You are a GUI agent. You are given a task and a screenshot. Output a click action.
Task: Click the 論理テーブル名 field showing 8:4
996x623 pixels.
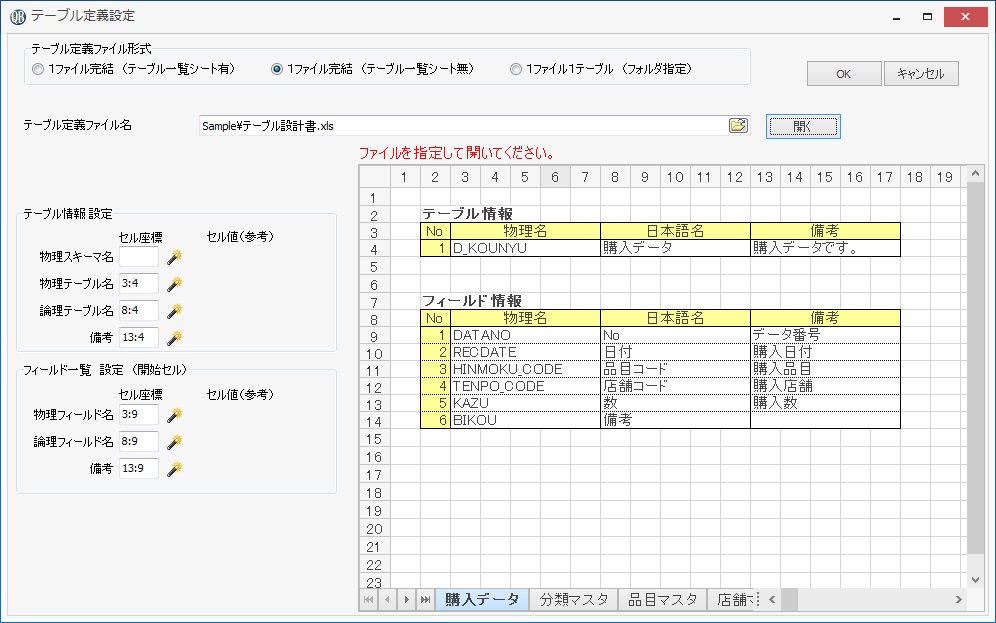(x=139, y=310)
